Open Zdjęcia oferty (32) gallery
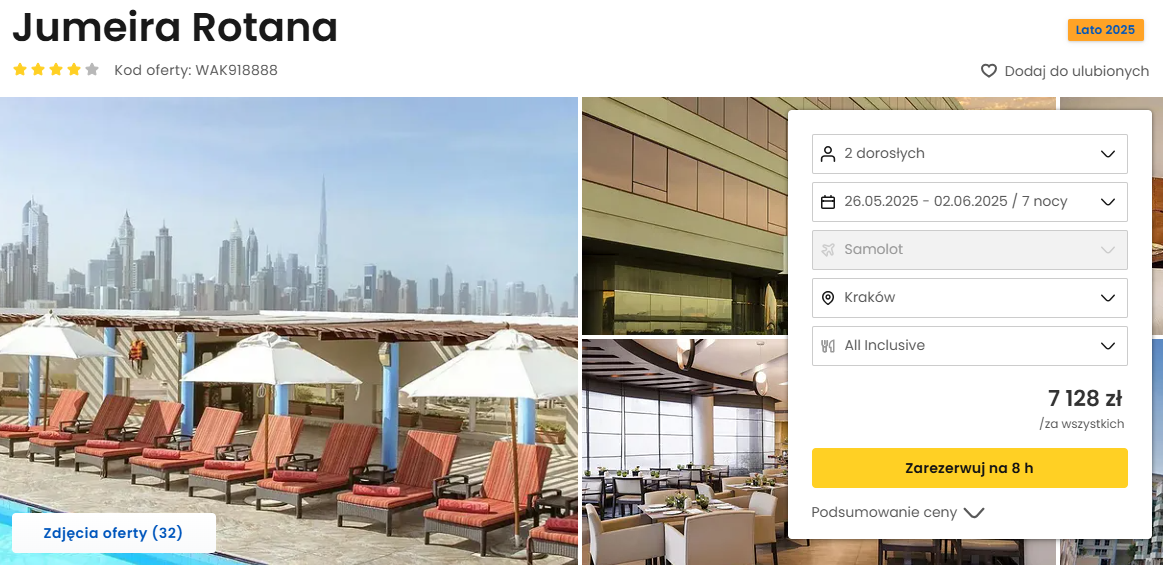 (x=113, y=533)
